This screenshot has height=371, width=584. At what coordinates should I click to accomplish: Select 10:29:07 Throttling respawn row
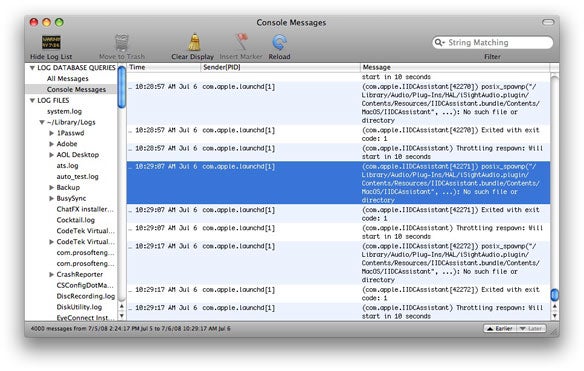coord(338,232)
